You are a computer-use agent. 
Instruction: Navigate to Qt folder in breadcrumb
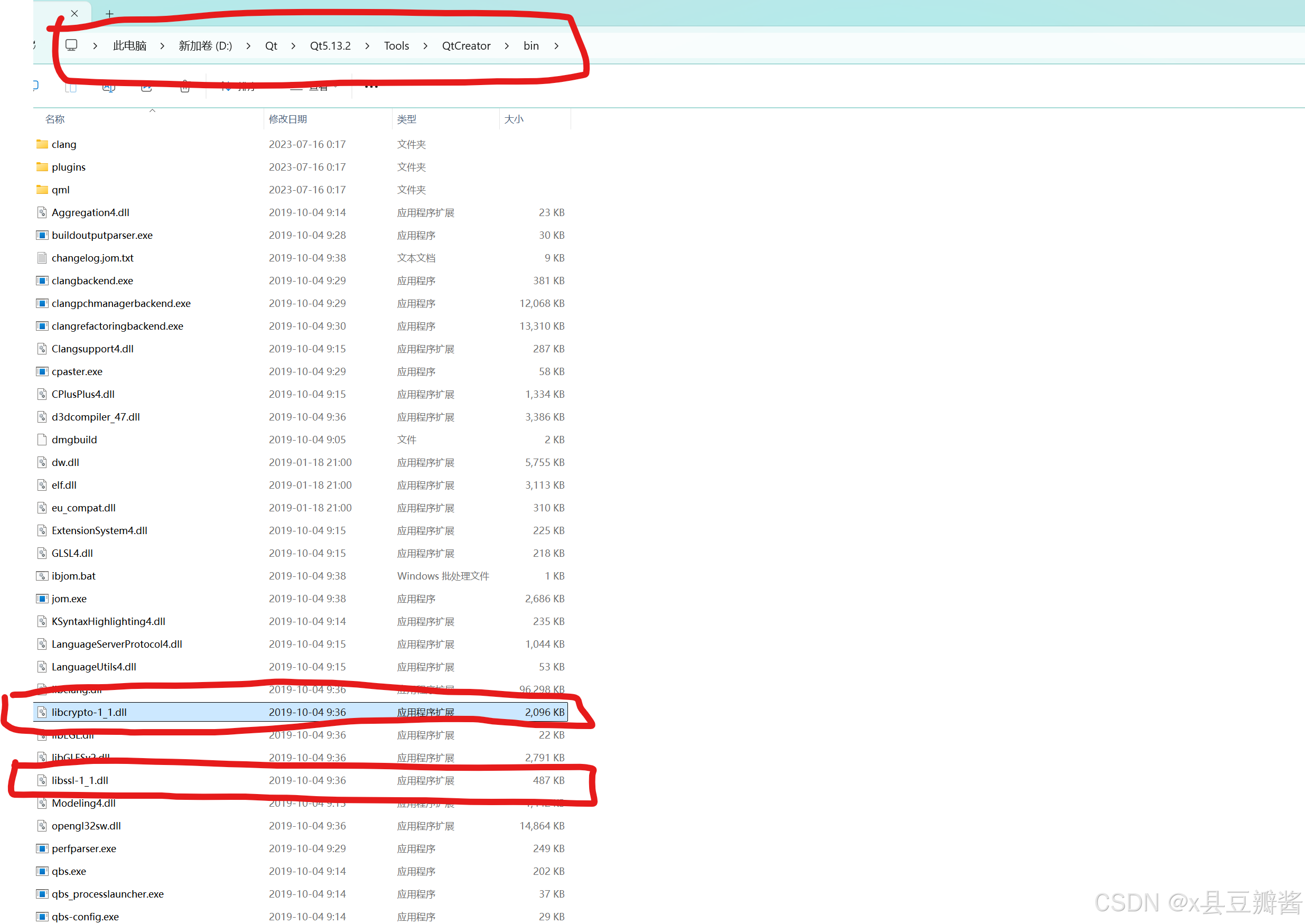[272, 45]
